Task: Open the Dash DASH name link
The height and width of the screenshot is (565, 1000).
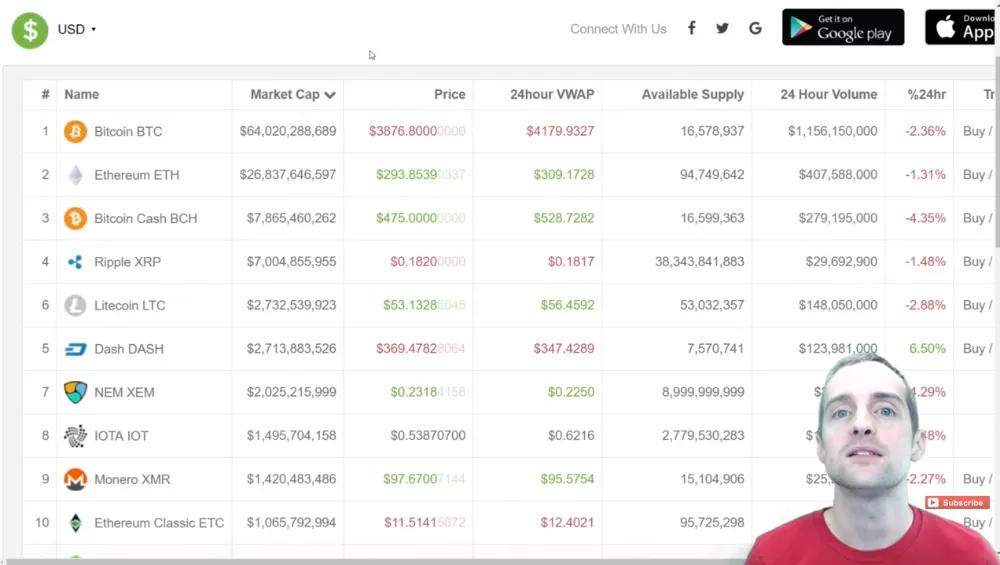Action: point(129,349)
